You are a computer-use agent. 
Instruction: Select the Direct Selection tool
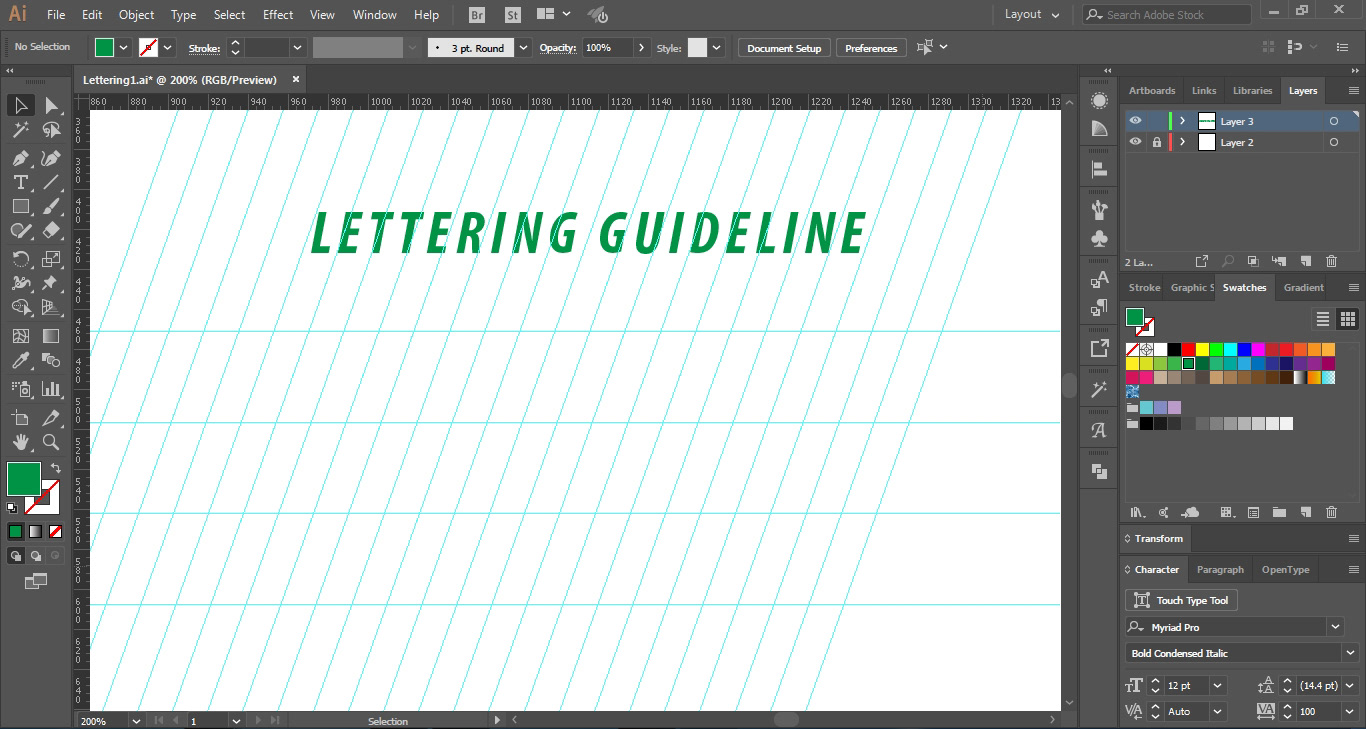coord(51,105)
